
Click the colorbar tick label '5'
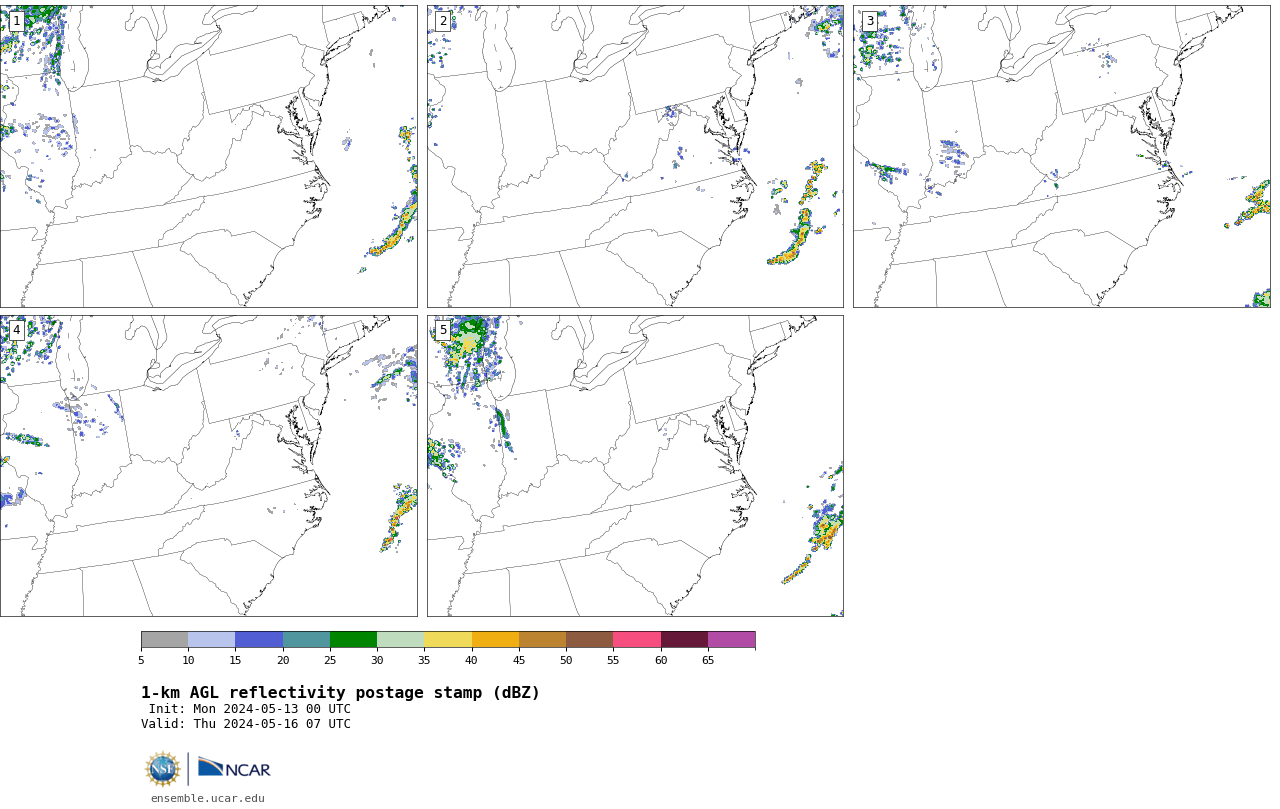pyautogui.click(x=141, y=660)
